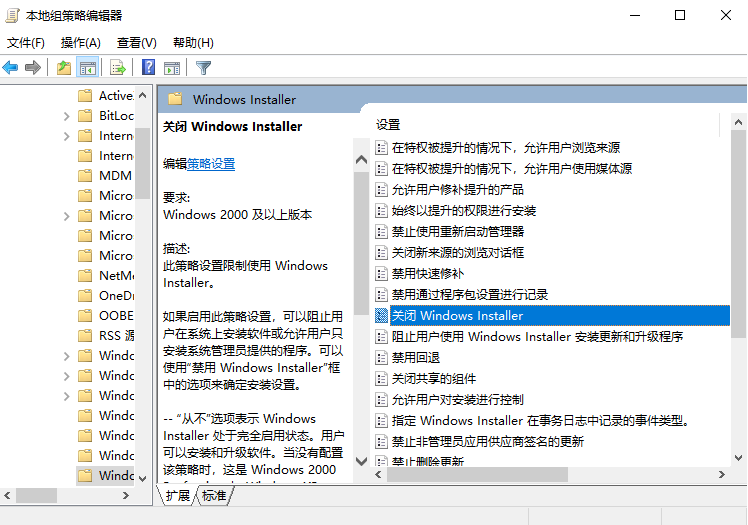
Task: Open the 查看(V) menu
Action: tap(136, 42)
